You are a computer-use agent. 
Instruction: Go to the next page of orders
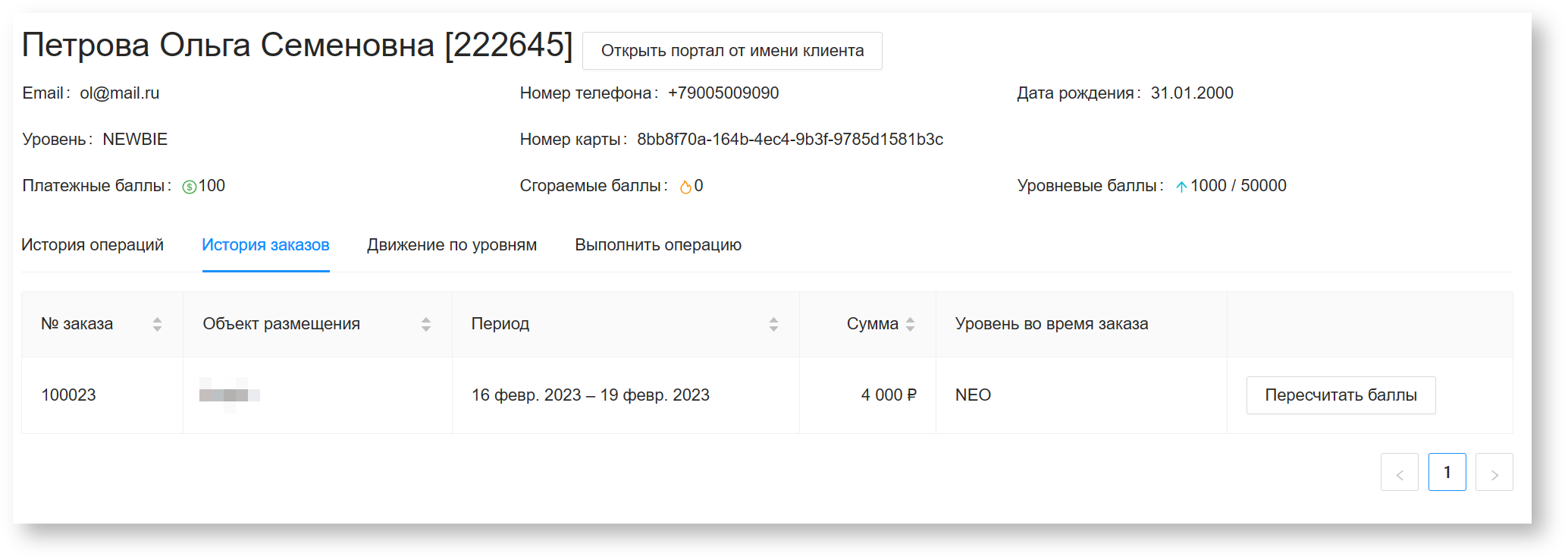(1494, 473)
